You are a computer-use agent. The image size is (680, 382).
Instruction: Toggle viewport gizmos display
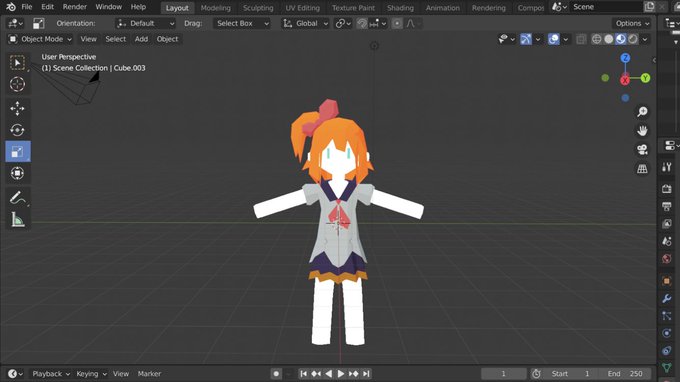coord(526,39)
